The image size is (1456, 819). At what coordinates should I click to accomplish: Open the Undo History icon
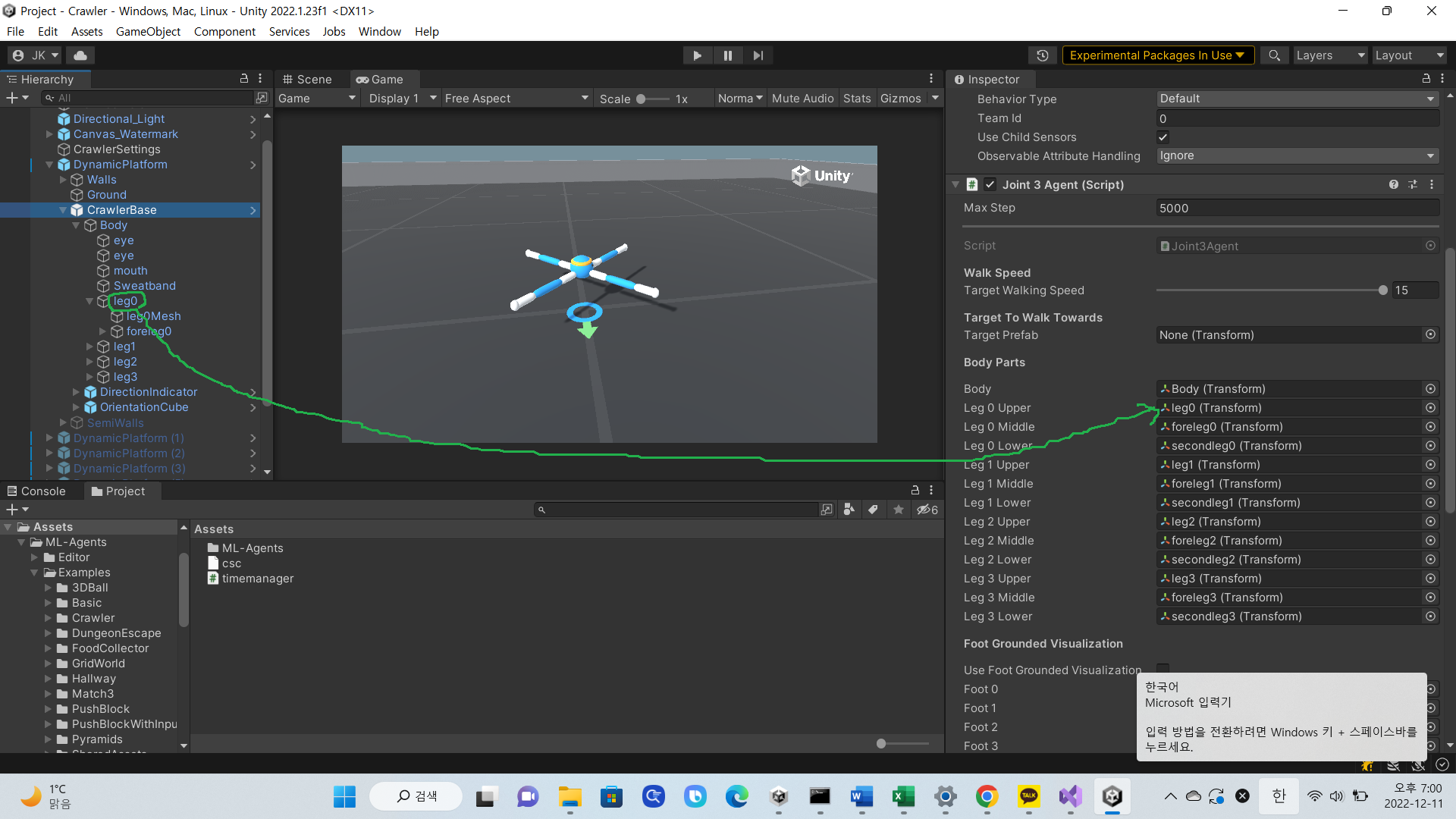click(x=1043, y=55)
